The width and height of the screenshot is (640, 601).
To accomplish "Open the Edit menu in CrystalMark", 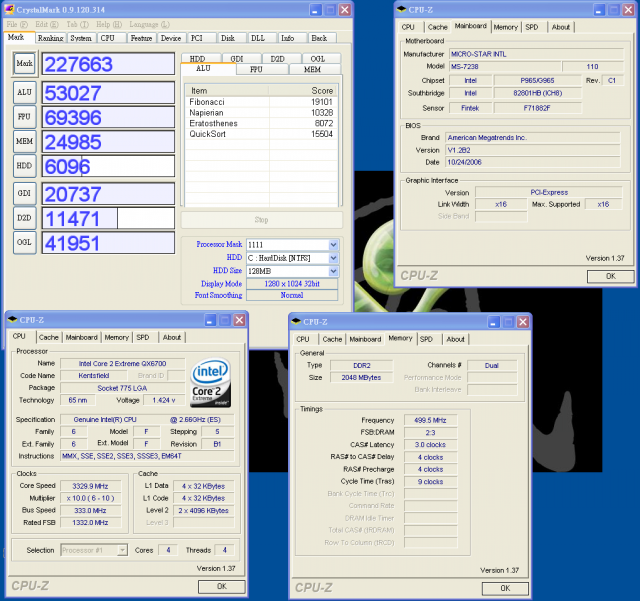I will click(x=47, y=24).
